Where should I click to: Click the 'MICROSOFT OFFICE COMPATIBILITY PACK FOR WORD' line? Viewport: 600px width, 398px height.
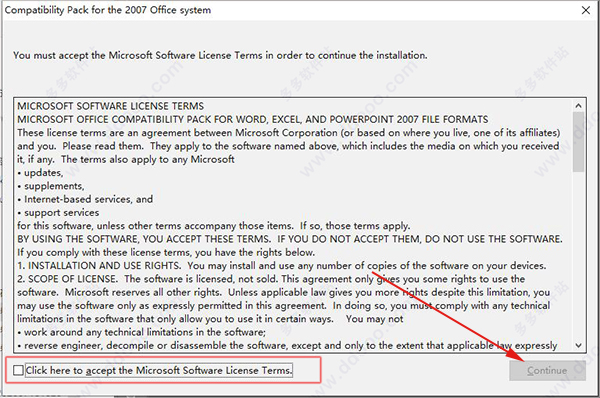click(253, 119)
